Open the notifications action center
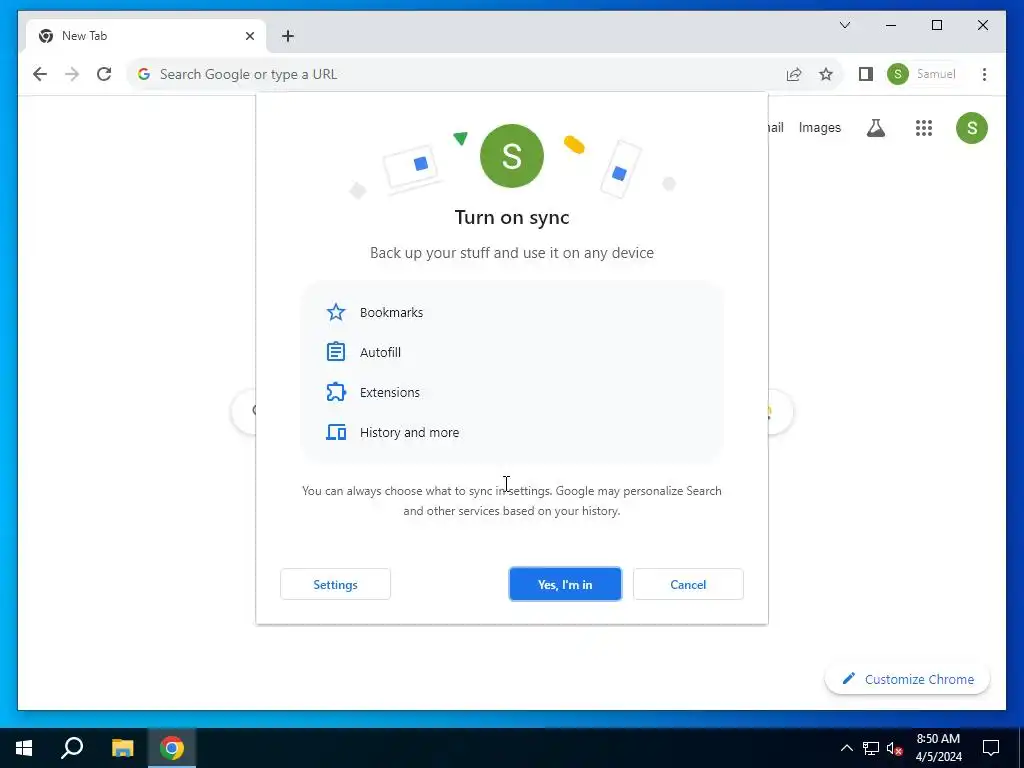This screenshot has width=1024, height=768. pyautogui.click(x=991, y=748)
